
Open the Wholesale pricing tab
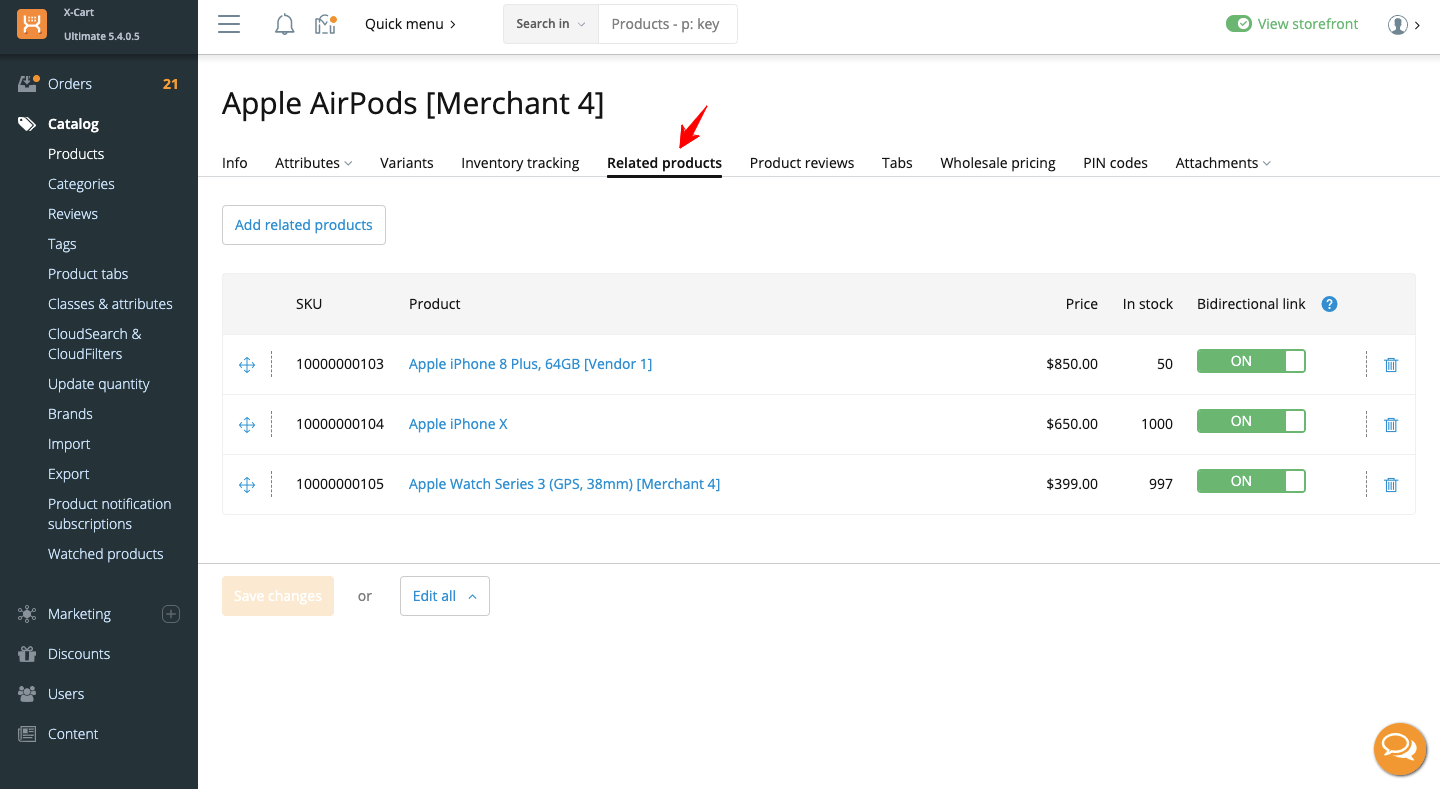pos(997,163)
